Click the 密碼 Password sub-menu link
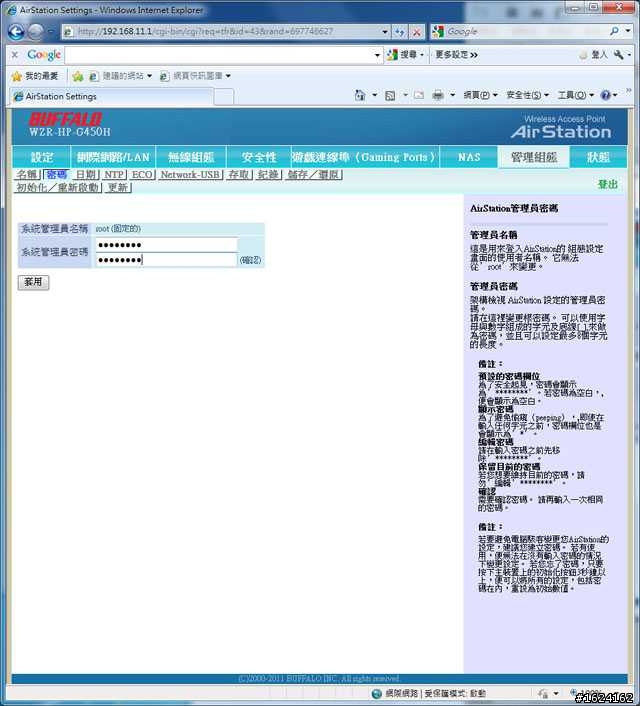 point(56,175)
